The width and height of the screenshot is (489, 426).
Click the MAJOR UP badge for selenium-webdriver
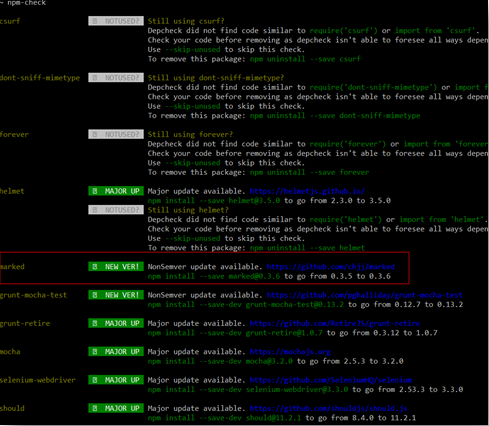[116, 380]
